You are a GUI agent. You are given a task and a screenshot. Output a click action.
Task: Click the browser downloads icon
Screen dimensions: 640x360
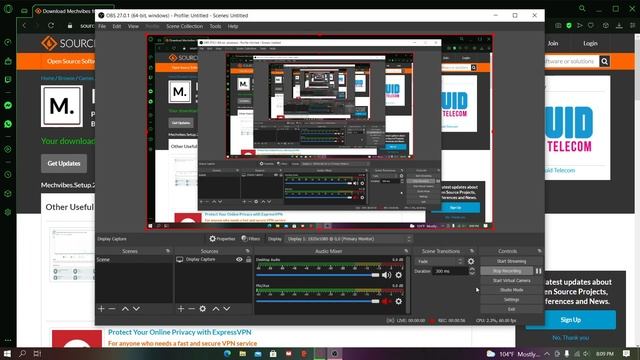click(x=619, y=25)
